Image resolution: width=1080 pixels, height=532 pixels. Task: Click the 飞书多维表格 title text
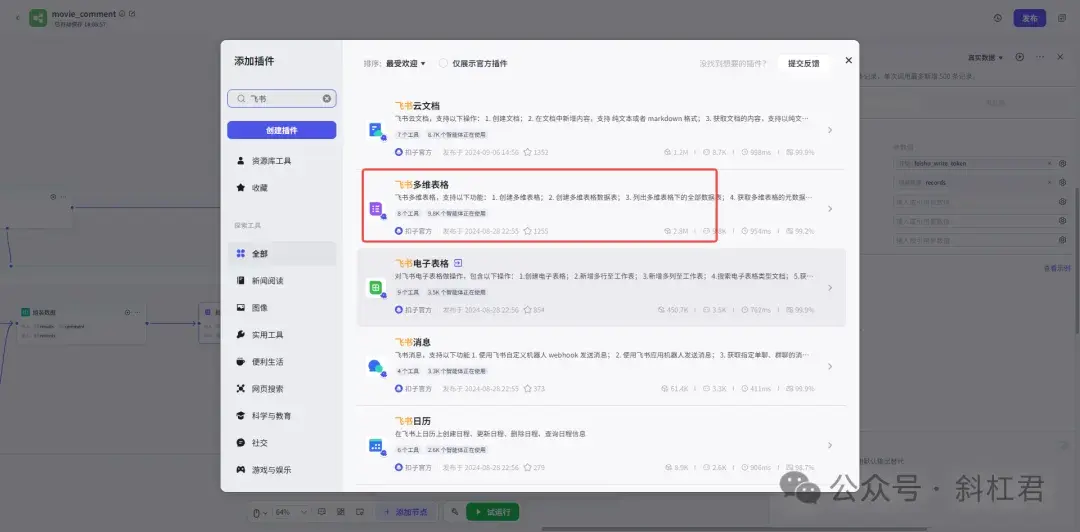(422, 184)
